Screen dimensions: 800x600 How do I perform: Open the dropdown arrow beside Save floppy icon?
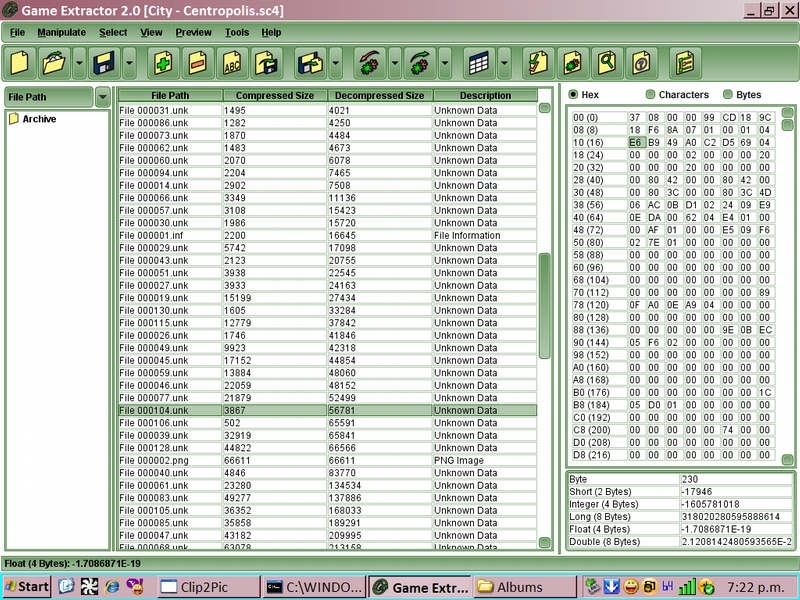(130, 63)
